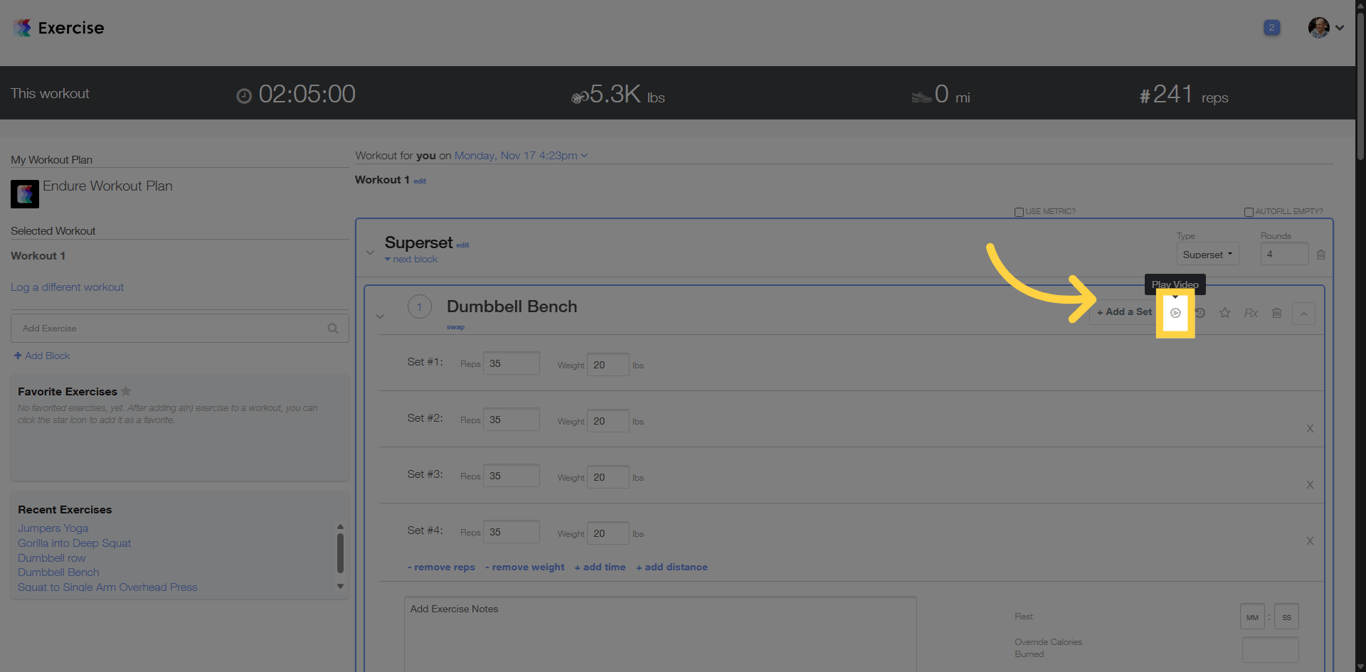Click the up-arrow button on Dumbbell Bench

pos(1304,314)
